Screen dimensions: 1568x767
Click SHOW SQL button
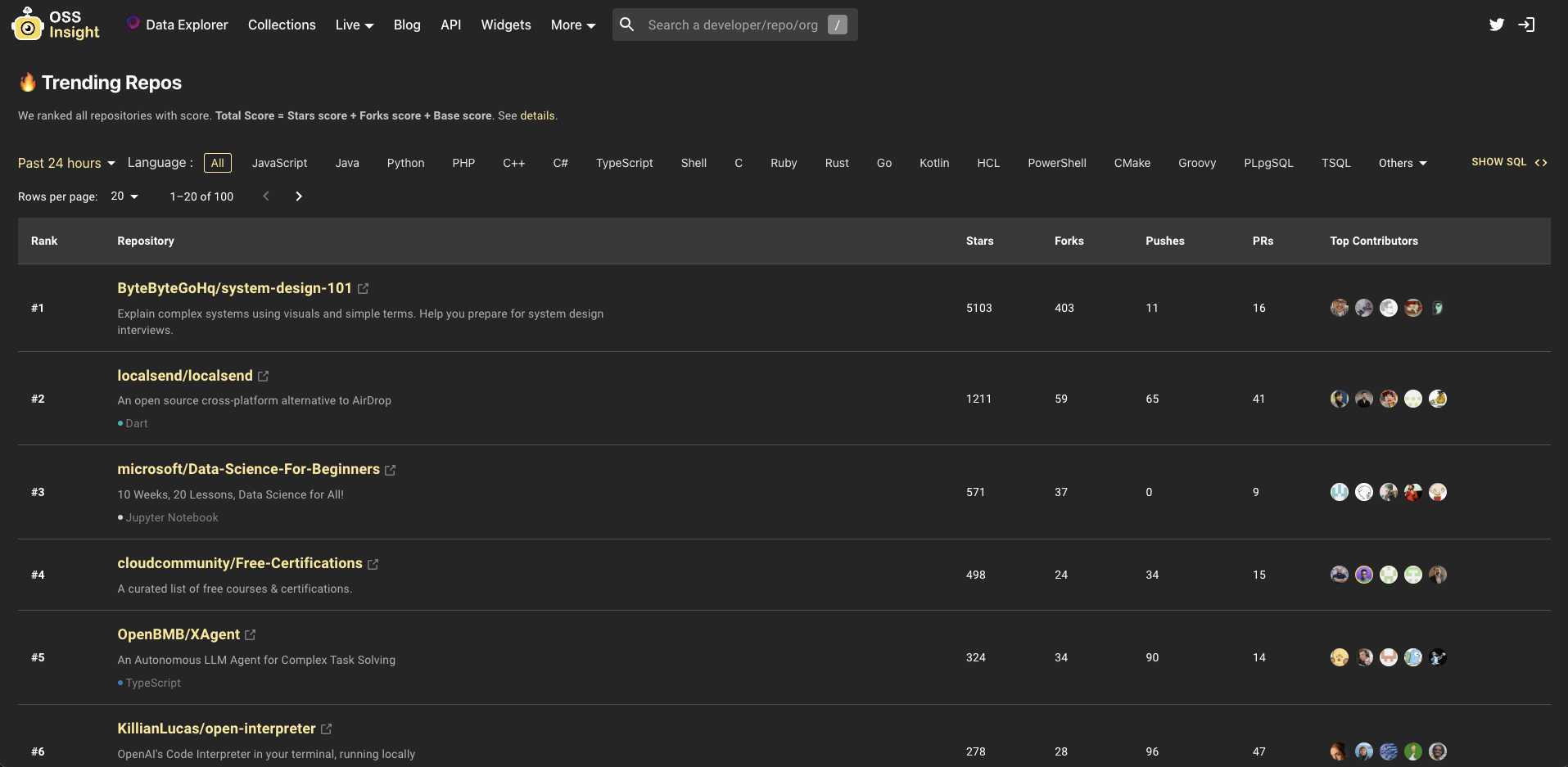[x=1509, y=162]
